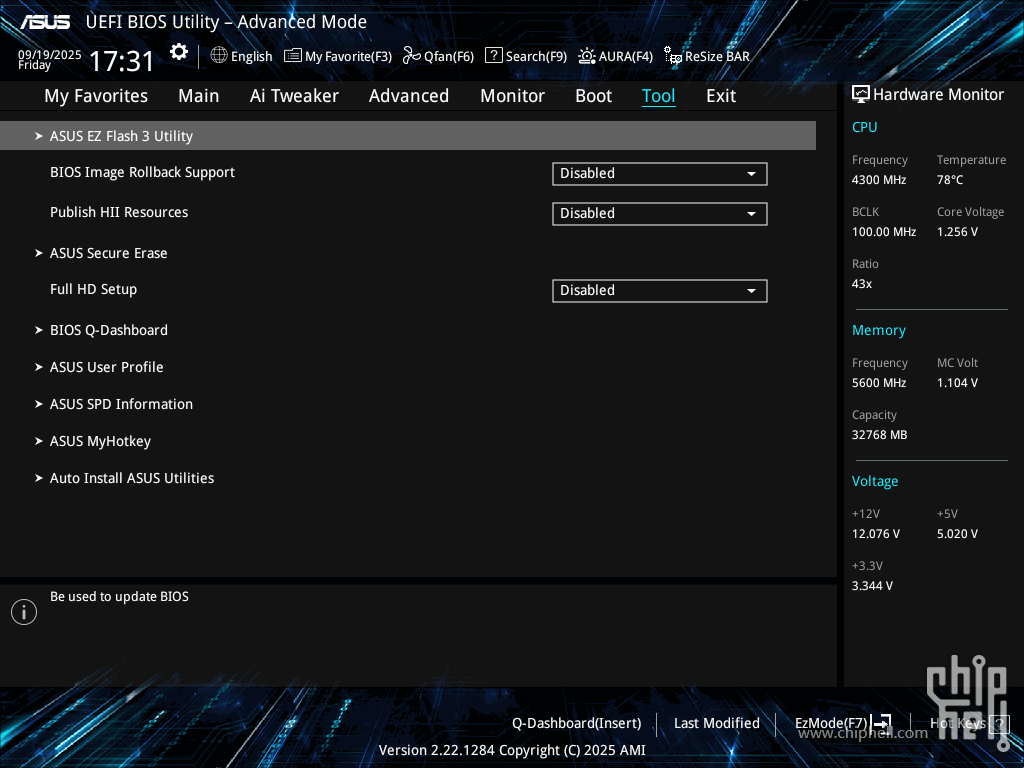
Task: Click the info icon in help area
Action: point(24,612)
